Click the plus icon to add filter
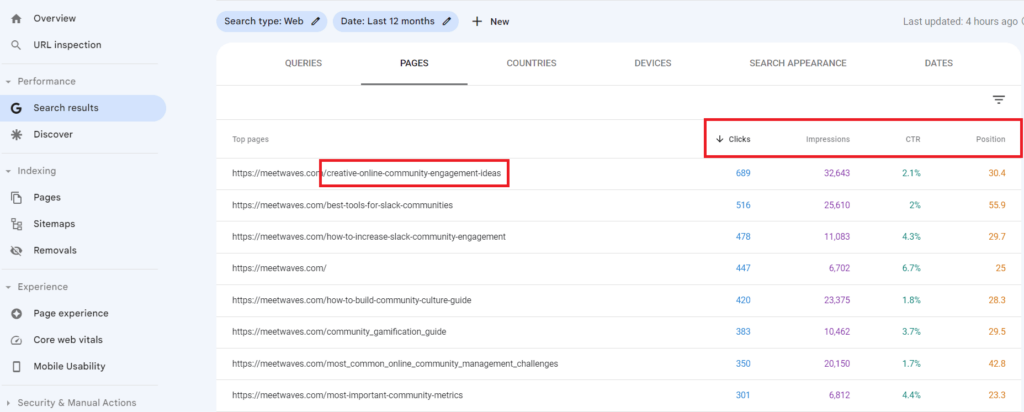1024x412 pixels. pyautogui.click(x=477, y=21)
